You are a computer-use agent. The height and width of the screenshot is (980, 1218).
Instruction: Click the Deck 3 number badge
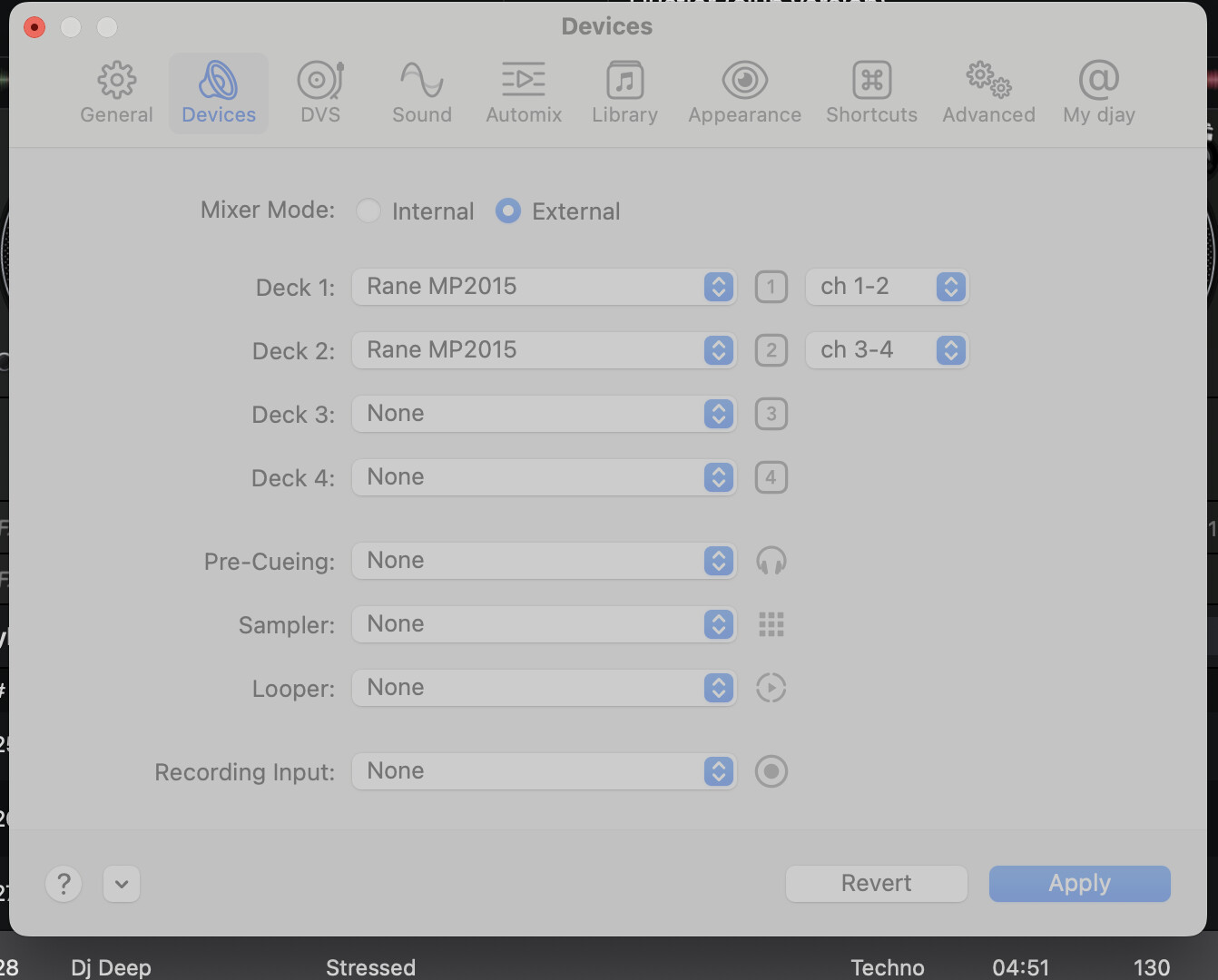tap(771, 414)
